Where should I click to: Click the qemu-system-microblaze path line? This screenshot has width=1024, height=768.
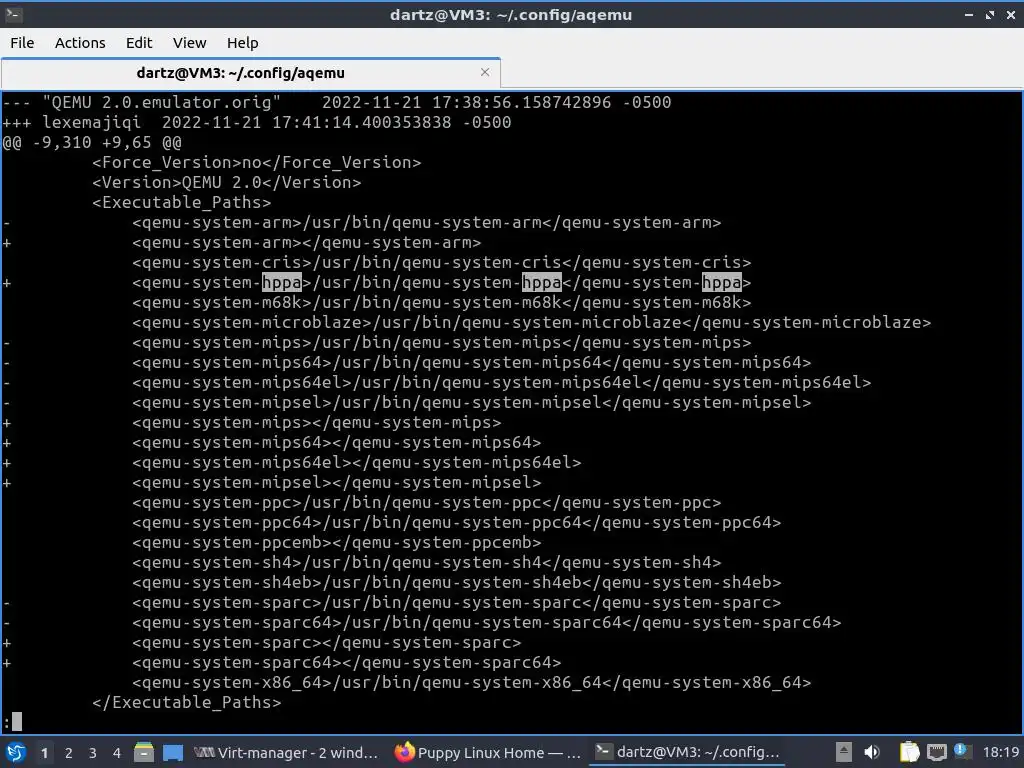[x=532, y=323]
